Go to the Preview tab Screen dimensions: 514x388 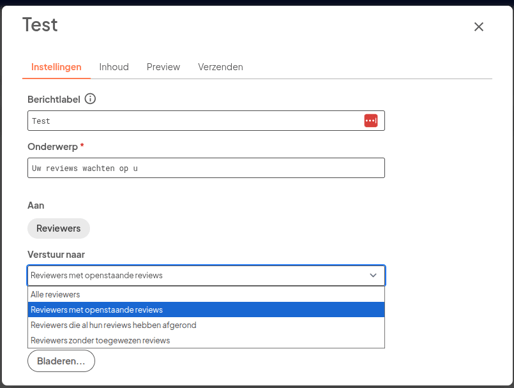click(x=163, y=67)
